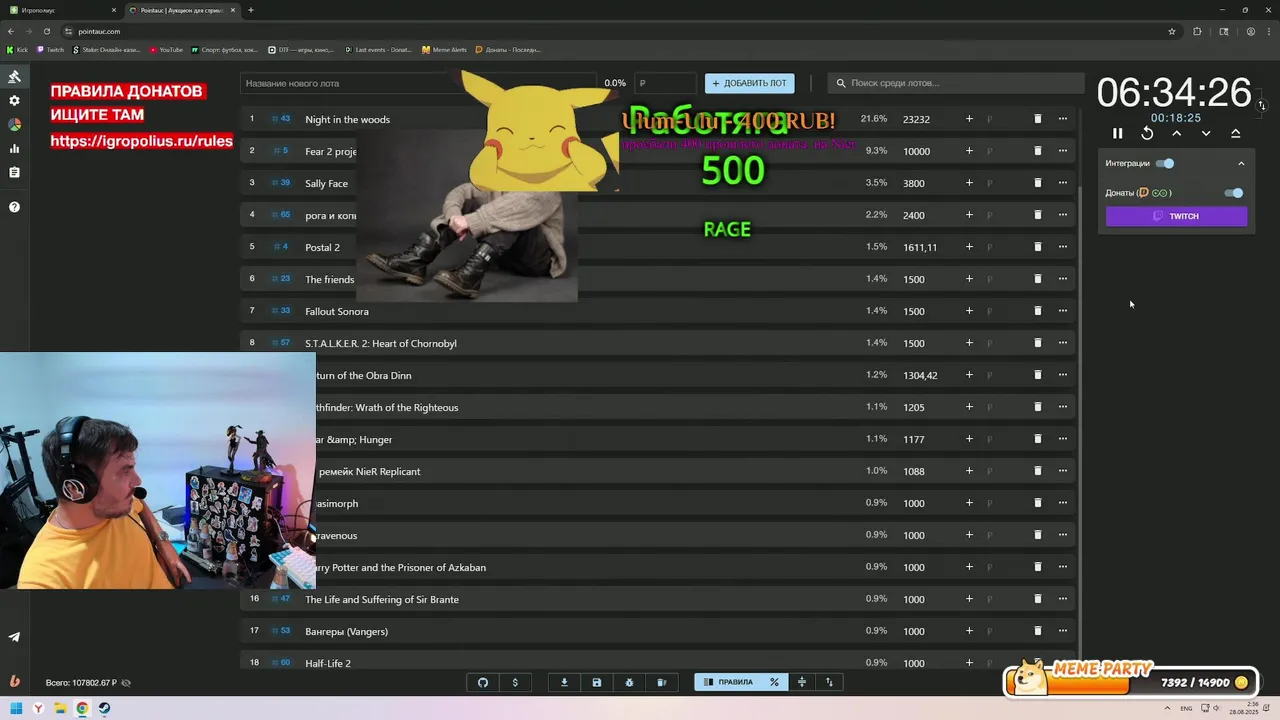Open a new browser tab
The image size is (1280, 720).
coord(251,10)
